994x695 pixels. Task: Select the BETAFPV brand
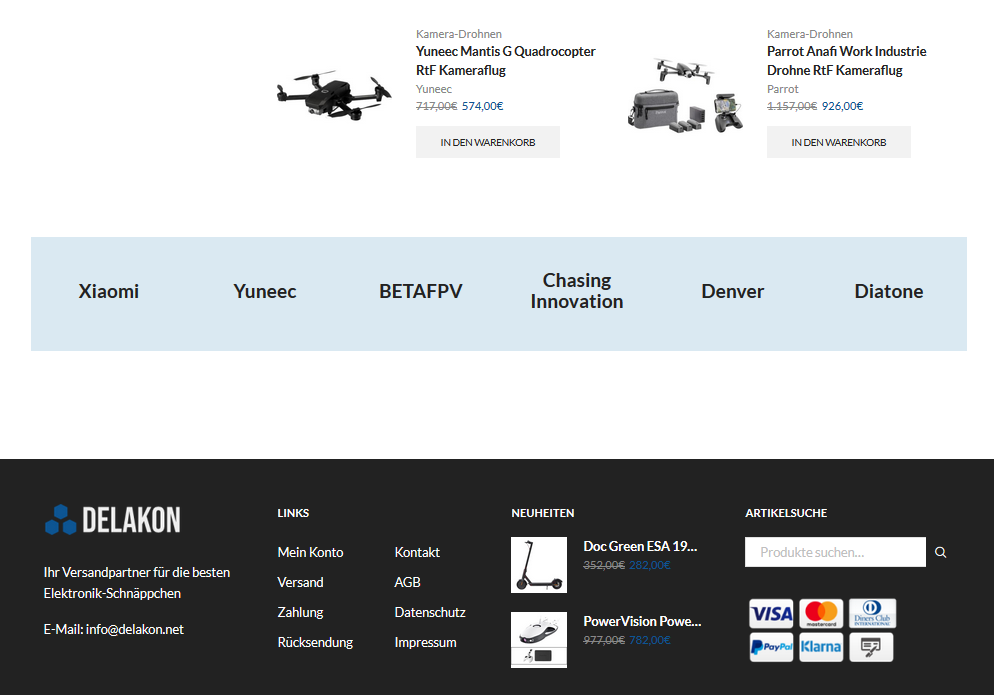421,291
